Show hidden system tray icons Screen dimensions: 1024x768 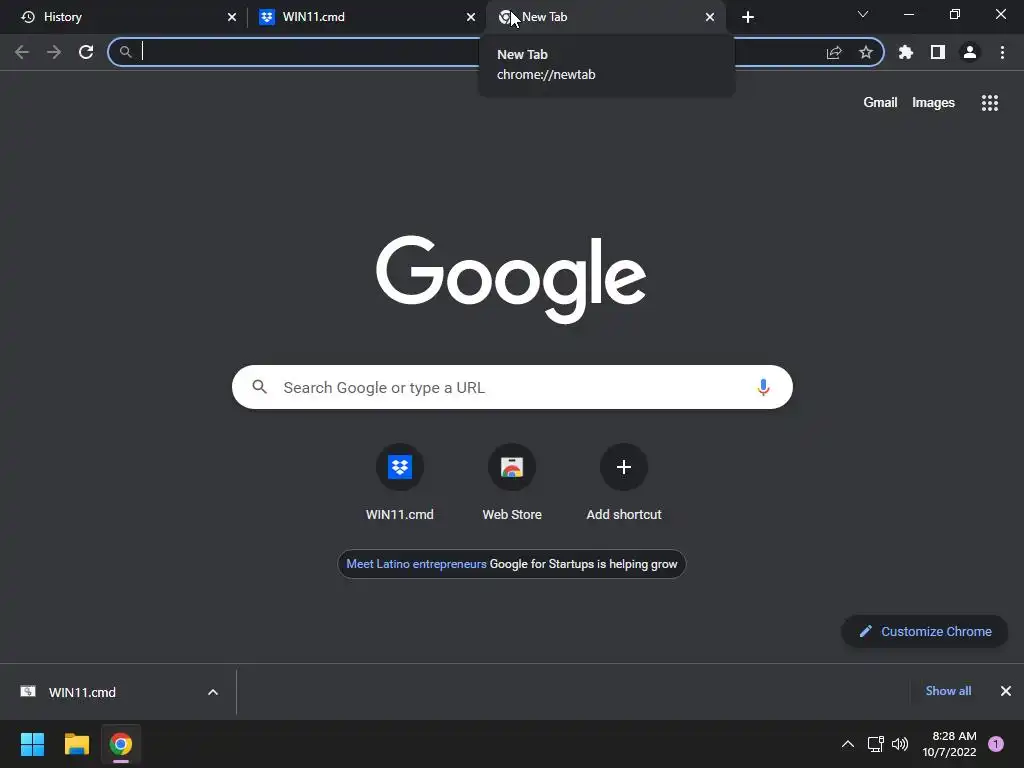click(848, 744)
